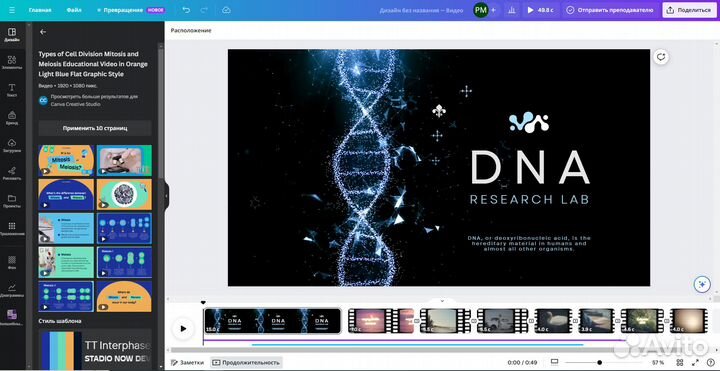The width and height of the screenshot is (720, 371).
Task: Open the help question mark icon
Action: point(710,362)
